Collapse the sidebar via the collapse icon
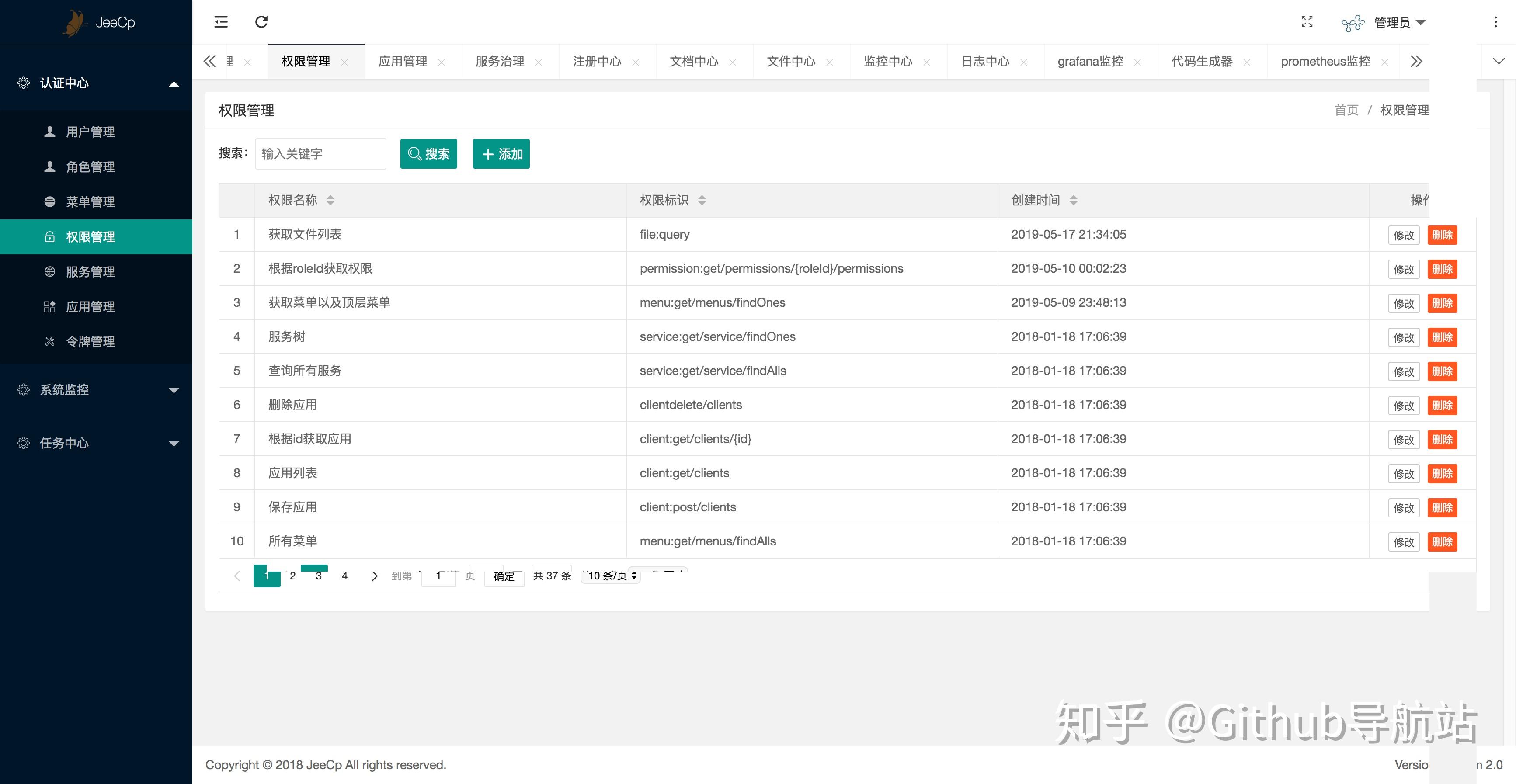The image size is (1516, 784). [x=221, y=22]
